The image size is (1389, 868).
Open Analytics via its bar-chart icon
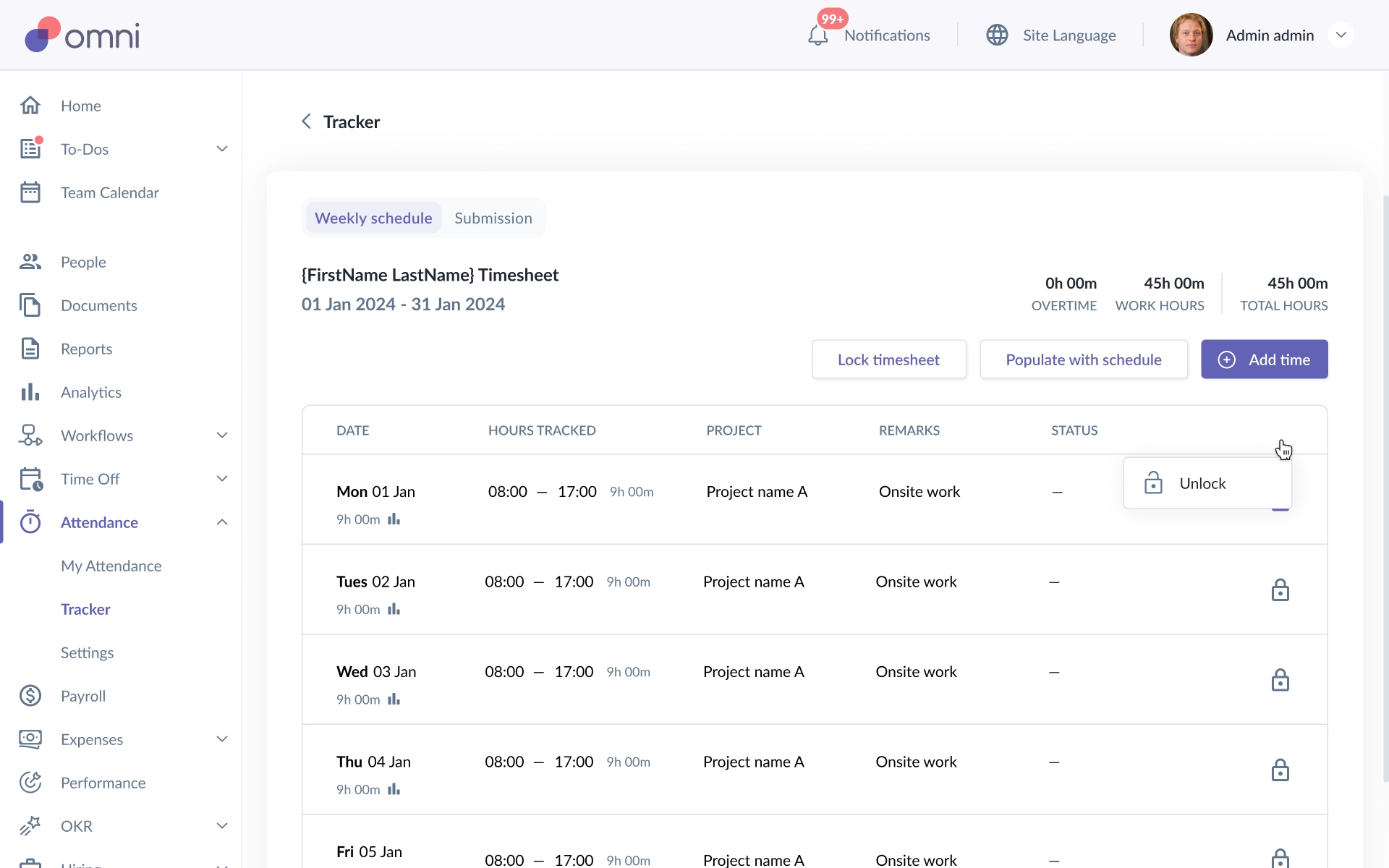pyautogui.click(x=30, y=392)
